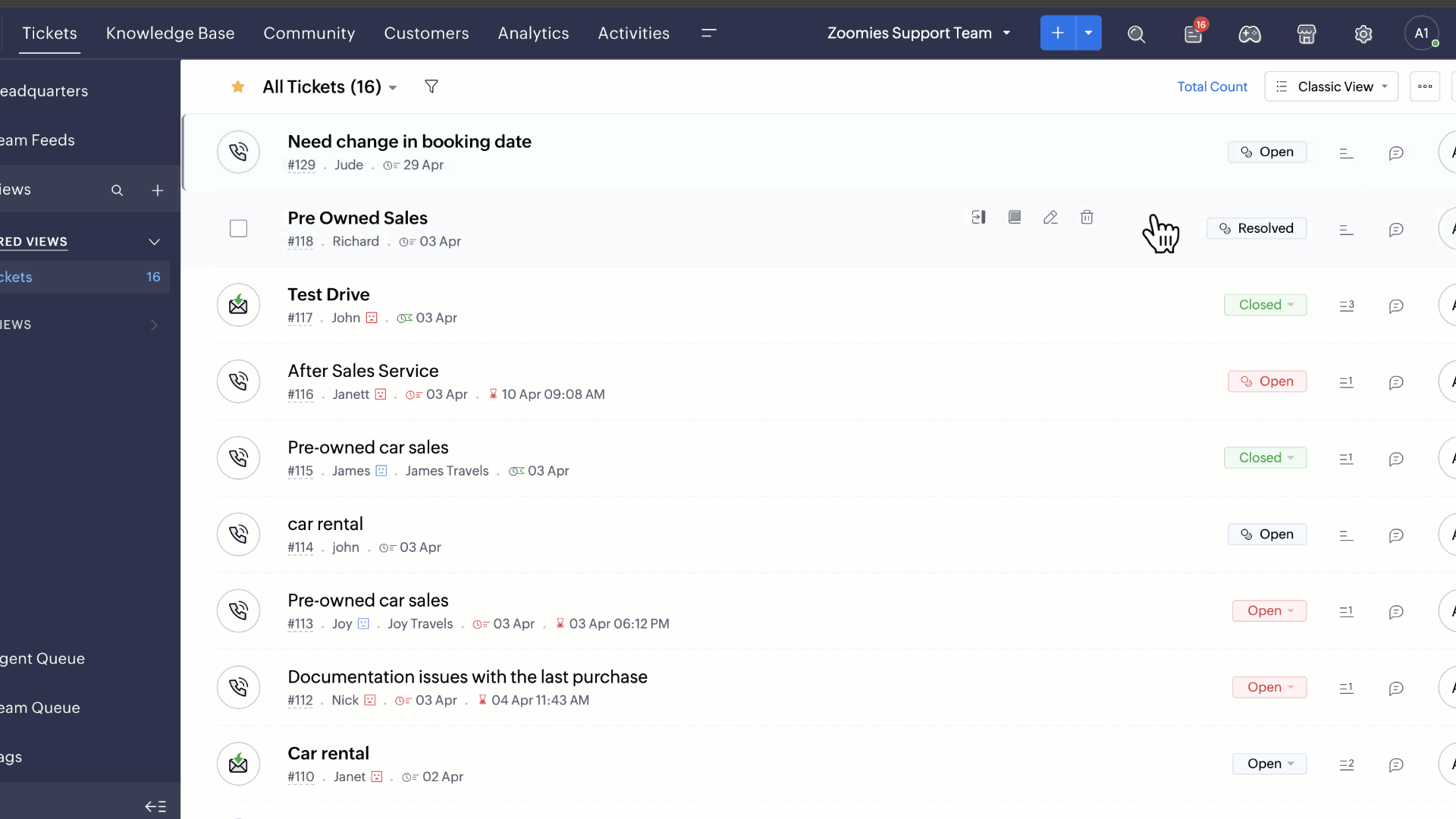Open the Knowledge Base tab

pyautogui.click(x=170, y=33)
